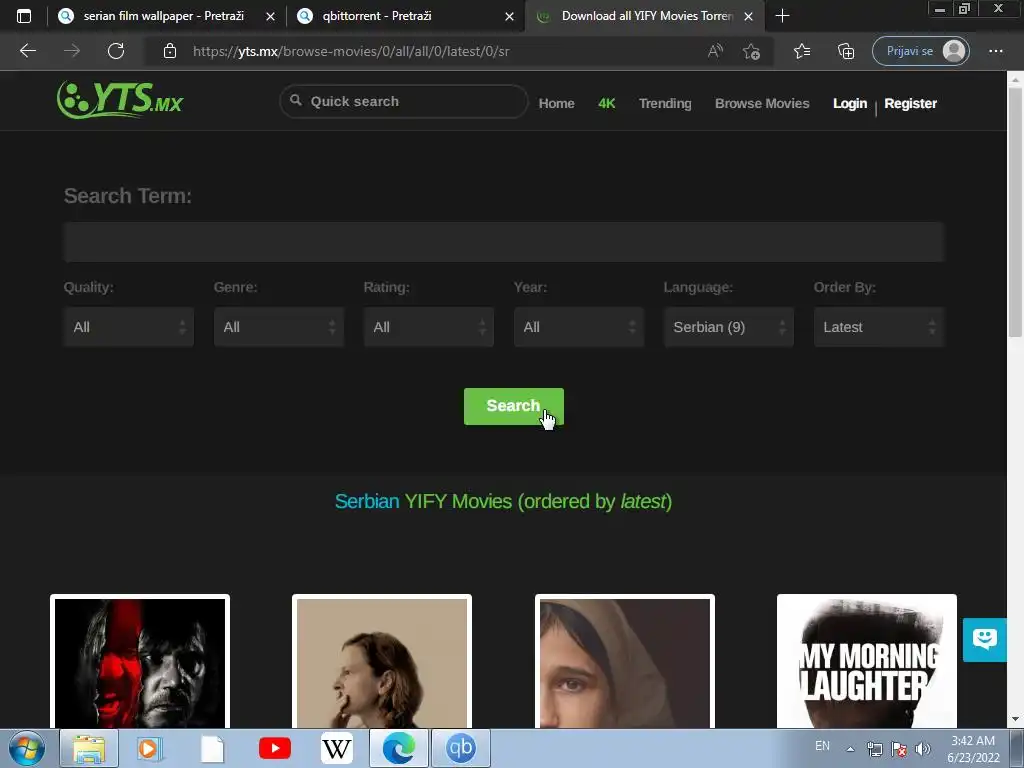Screen dimensions: 1024x768
Task: Select the 'Download all YIFY Movies' tab
Action: pos(647,16)
